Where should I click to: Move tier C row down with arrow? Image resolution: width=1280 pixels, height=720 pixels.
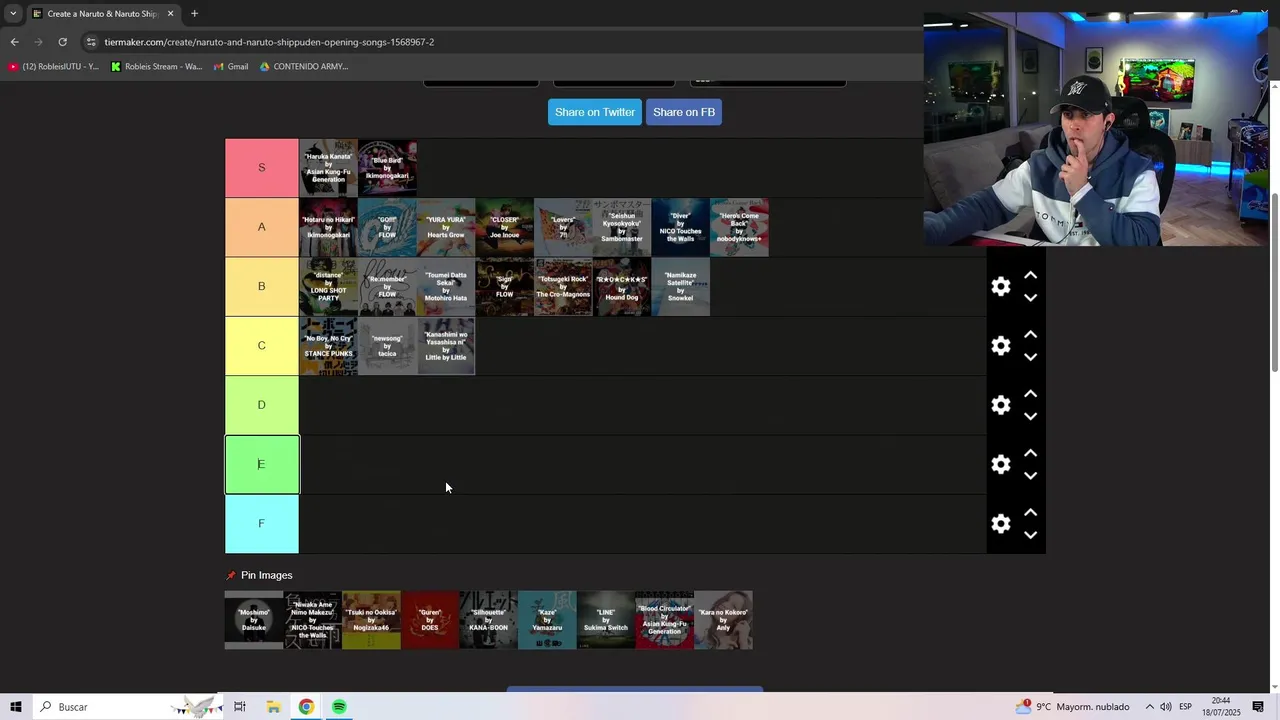coord(1031,357)
